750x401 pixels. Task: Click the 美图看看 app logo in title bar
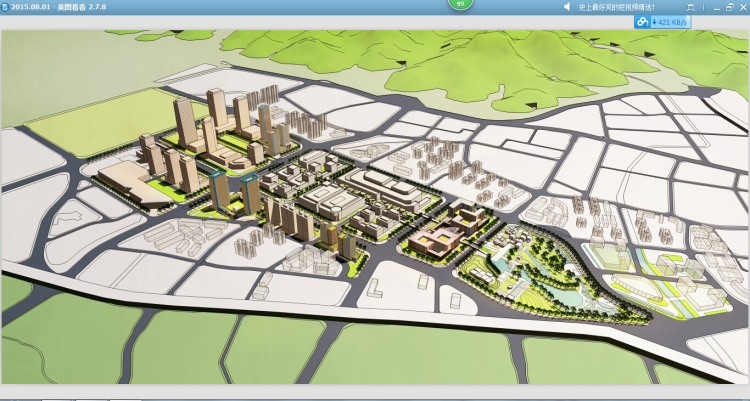(x=5, y=7)
